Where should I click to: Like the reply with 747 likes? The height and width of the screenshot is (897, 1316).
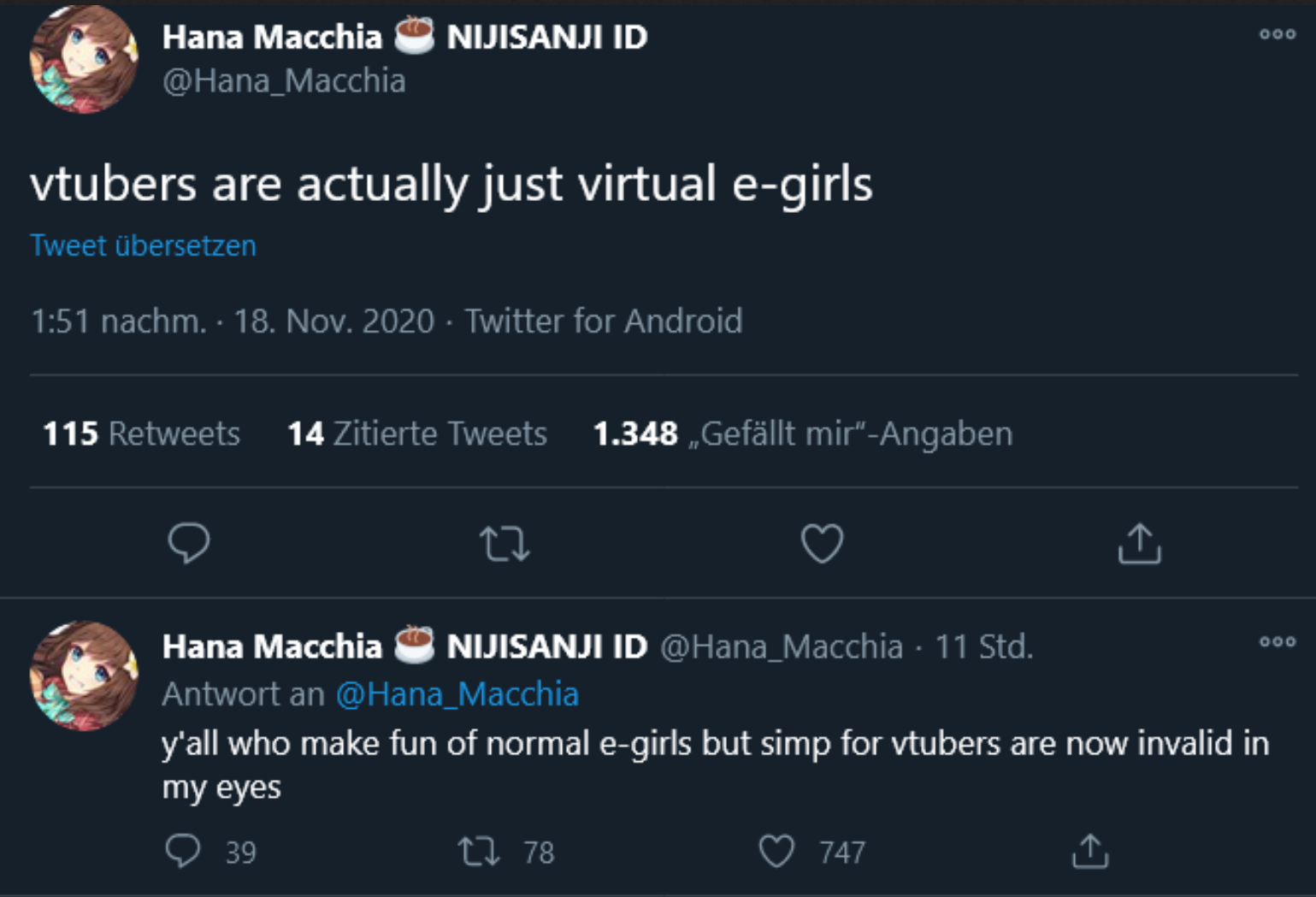pos(776,852)
